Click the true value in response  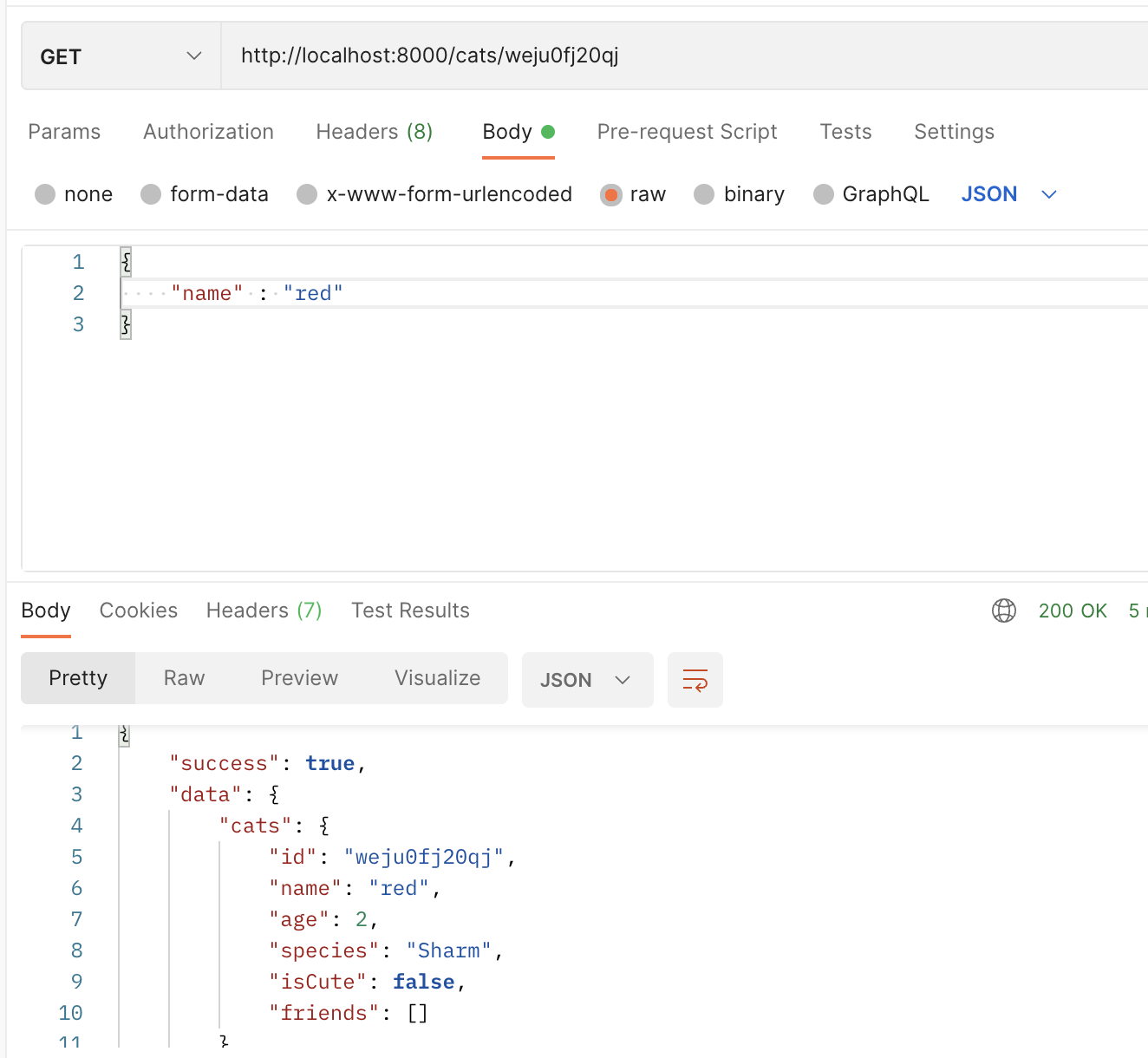click(x=330, y=763)
